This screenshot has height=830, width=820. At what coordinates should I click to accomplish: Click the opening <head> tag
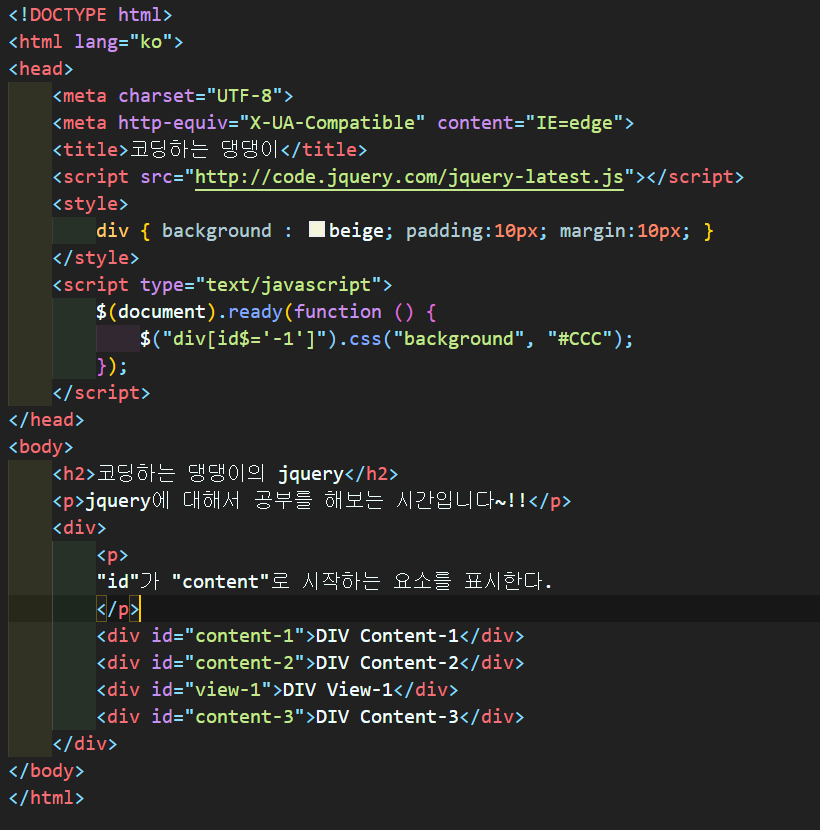[41, 69]
